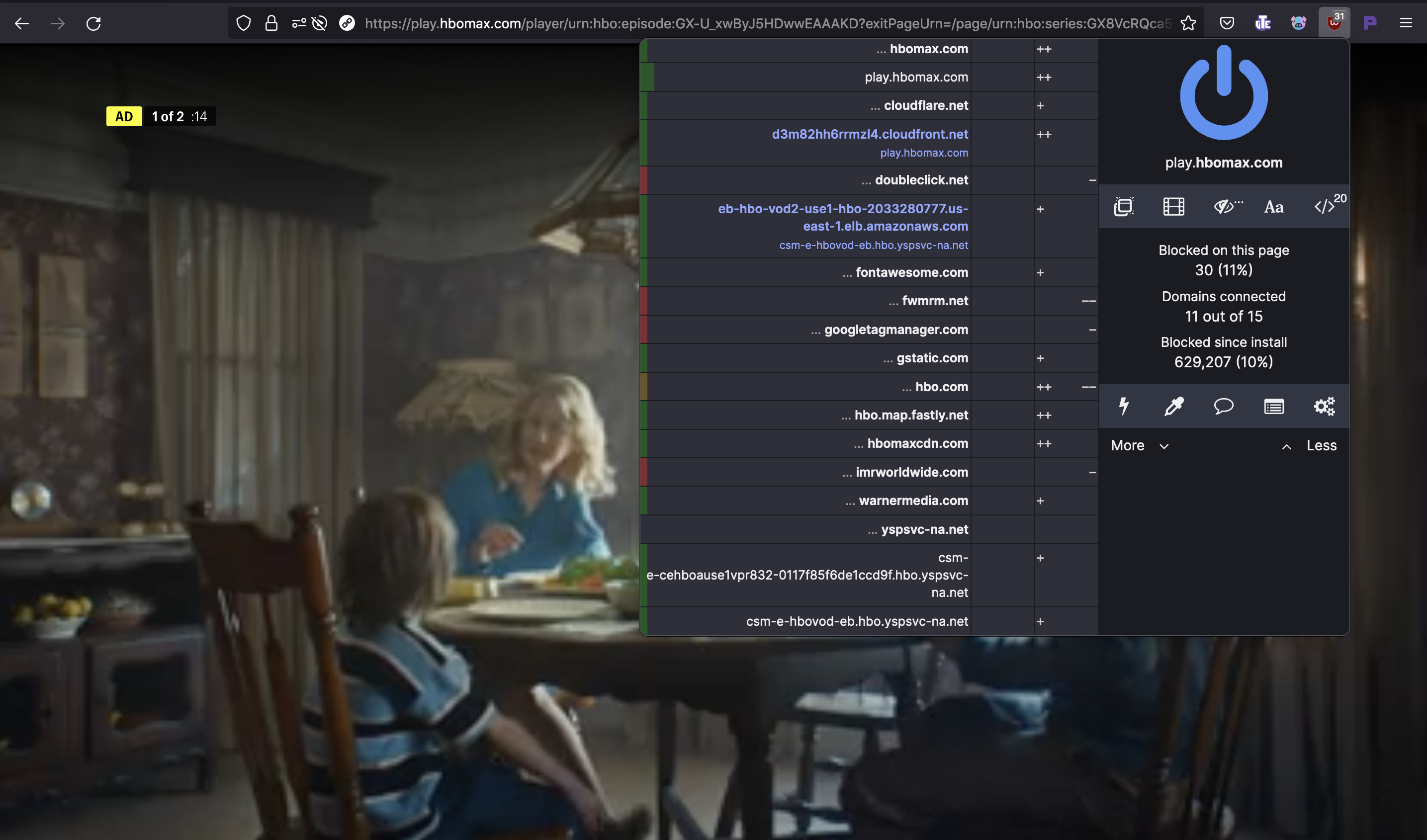Open the uBlock dashboard via gears icon
1427x840 pixels.
click(x=1325, y=407)
